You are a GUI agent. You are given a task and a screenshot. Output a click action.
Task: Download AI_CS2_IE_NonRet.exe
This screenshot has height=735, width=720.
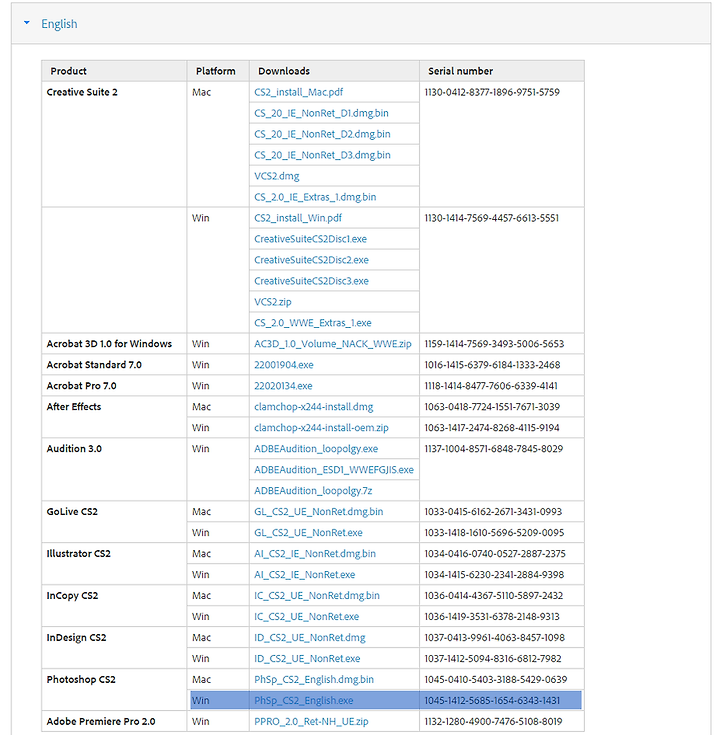[x=305, y=575]
